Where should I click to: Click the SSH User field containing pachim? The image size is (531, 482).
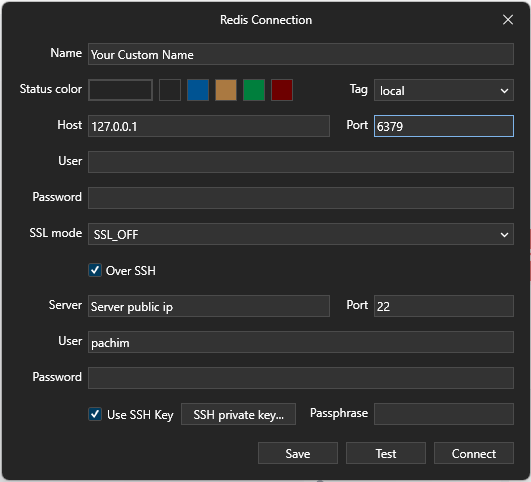pyautogui.click(x=301, y=342)
